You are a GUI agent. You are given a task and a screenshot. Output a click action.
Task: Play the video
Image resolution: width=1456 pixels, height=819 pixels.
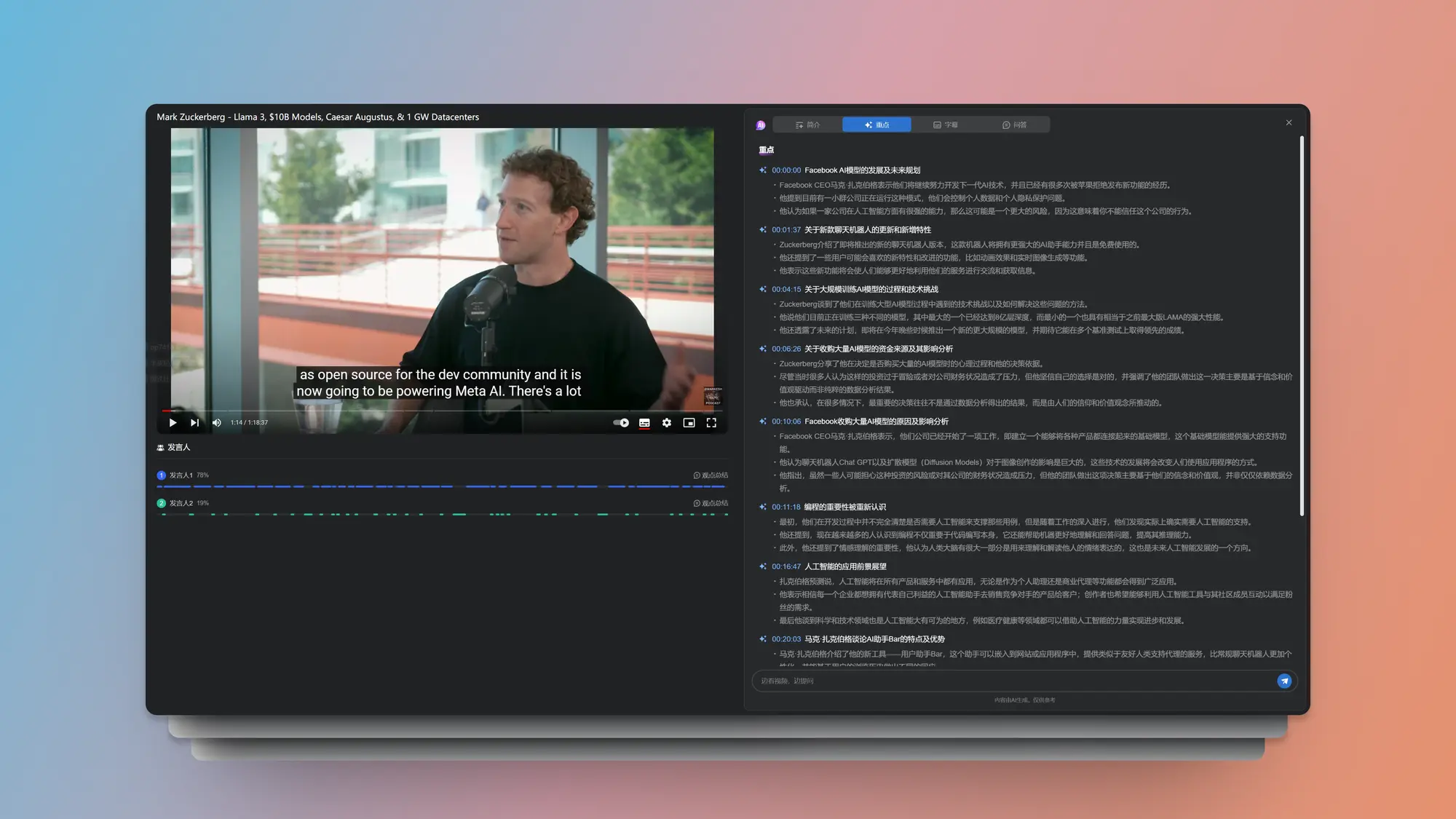click(x=173, y=422)
